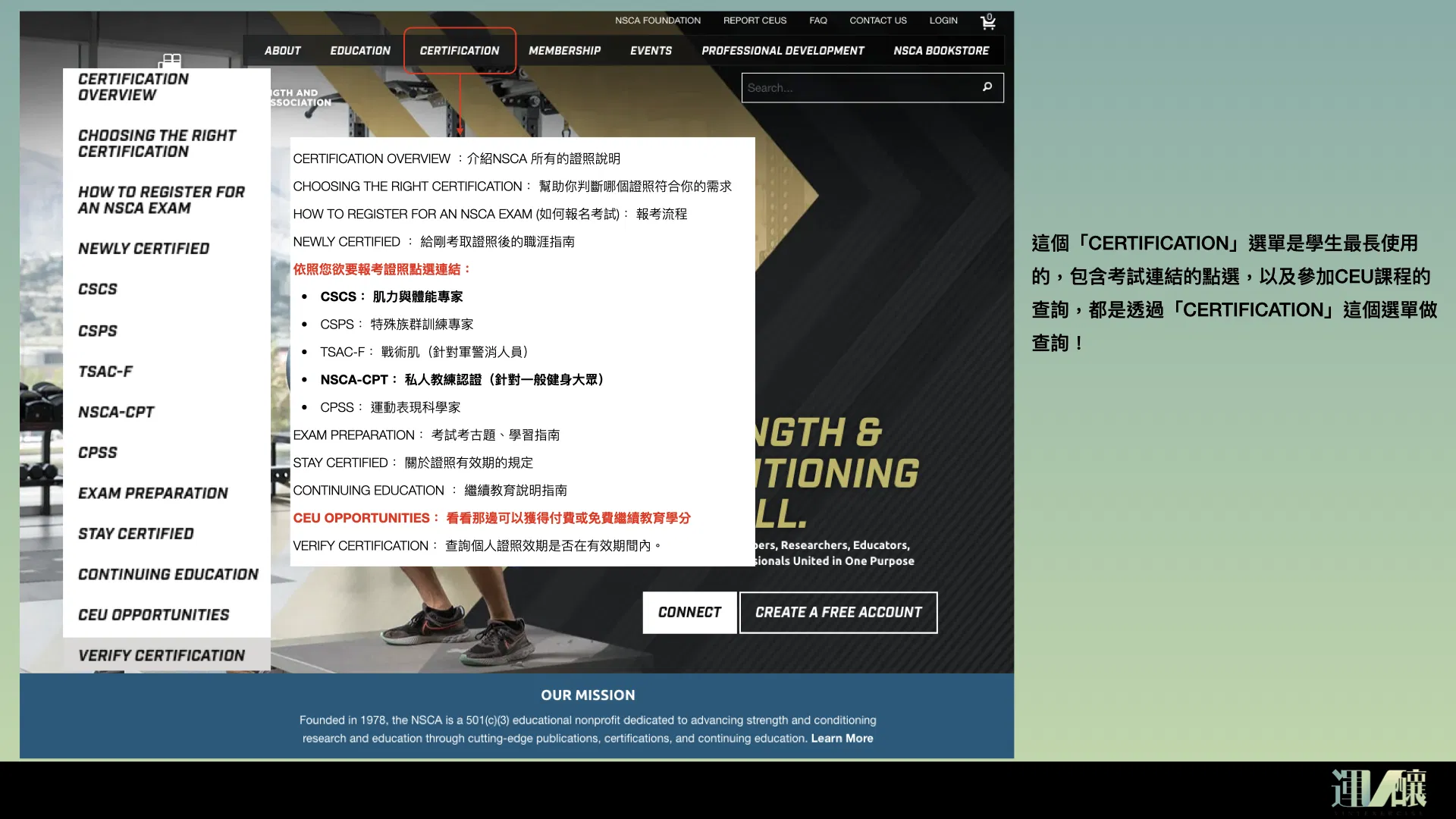Viewport: 1456px width, 819px height.
Task: Click the OUR MISSION heading
Action: pos(588,695)
